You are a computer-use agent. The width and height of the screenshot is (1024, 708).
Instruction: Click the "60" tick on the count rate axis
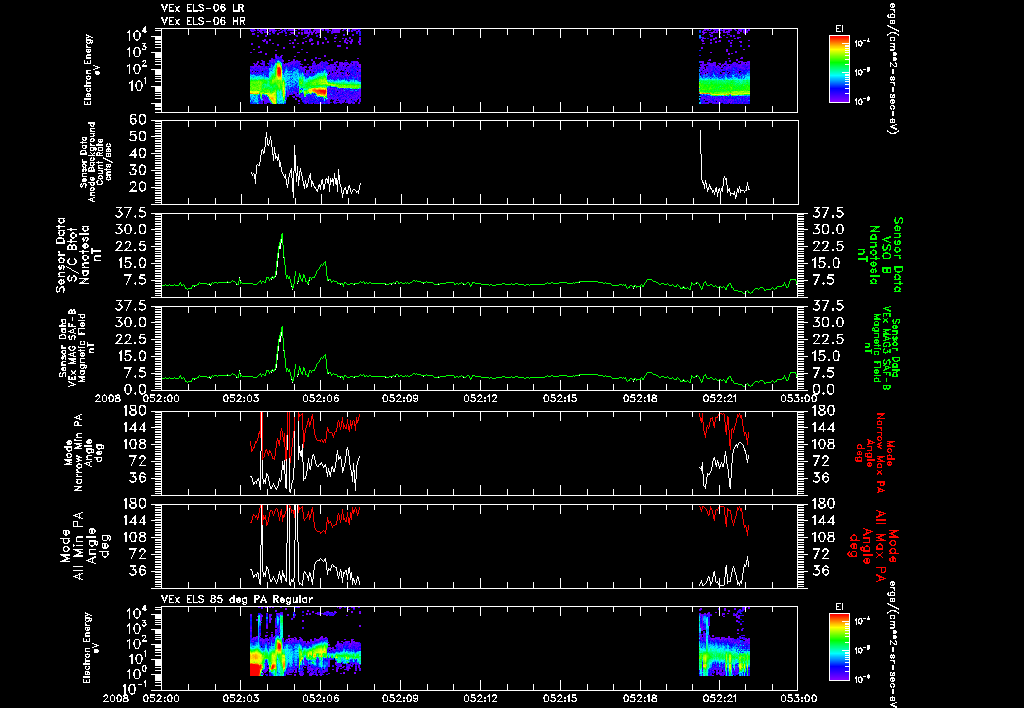click(x=138, y=121)
